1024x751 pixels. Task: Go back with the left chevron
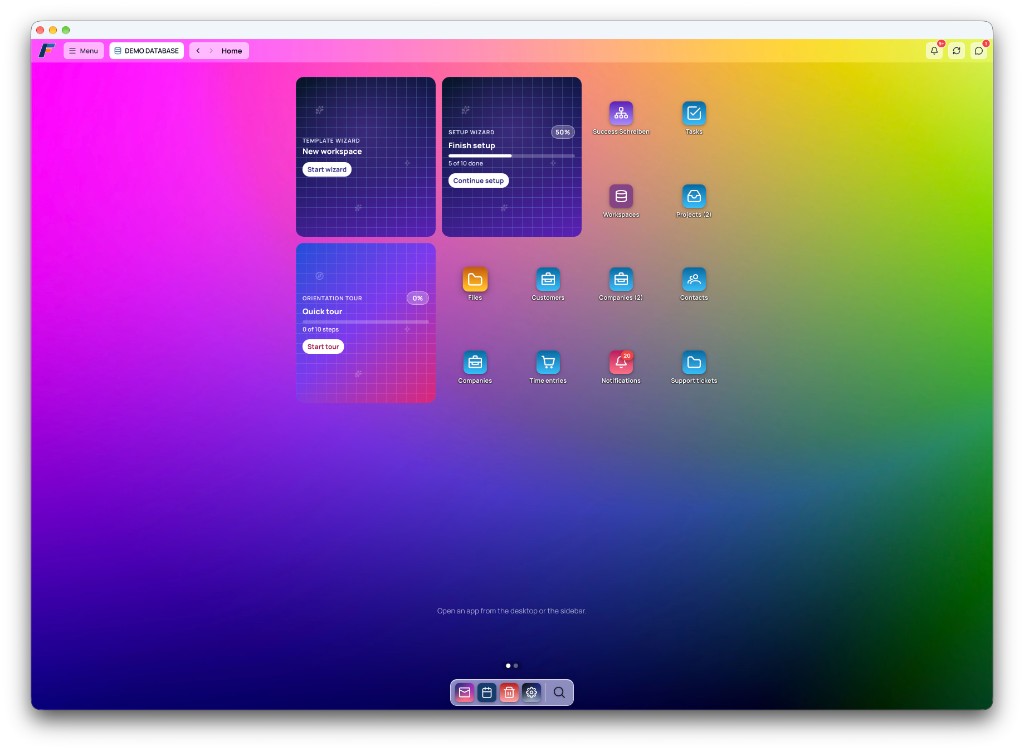[198, 50]
